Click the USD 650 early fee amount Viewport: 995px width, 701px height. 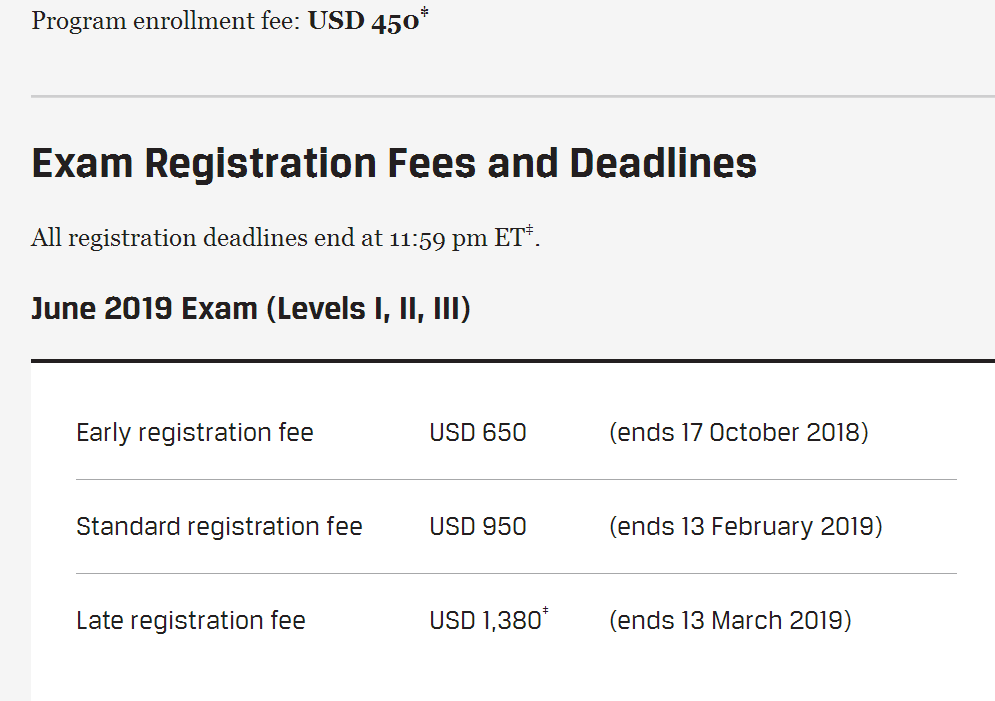click(478, 433)
